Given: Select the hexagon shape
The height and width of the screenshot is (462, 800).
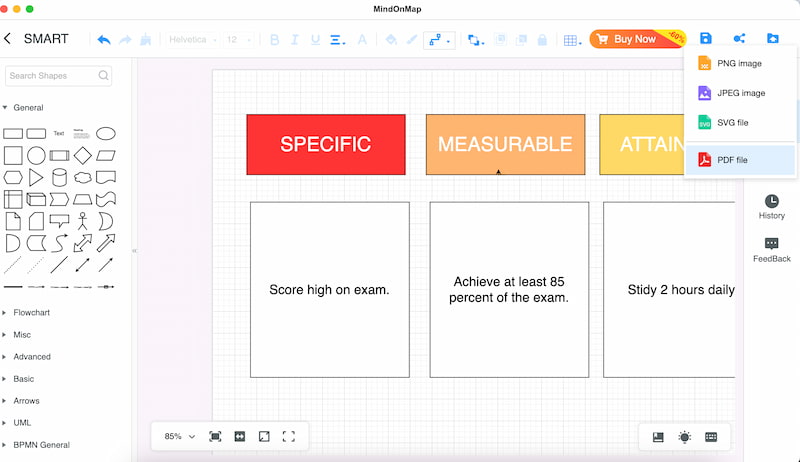Looking at the screenshot, I should point(13,177).
